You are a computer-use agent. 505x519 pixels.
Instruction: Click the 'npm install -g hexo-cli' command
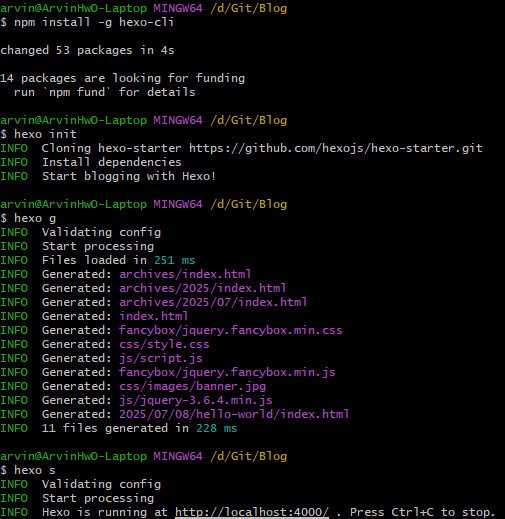(94, 22)
